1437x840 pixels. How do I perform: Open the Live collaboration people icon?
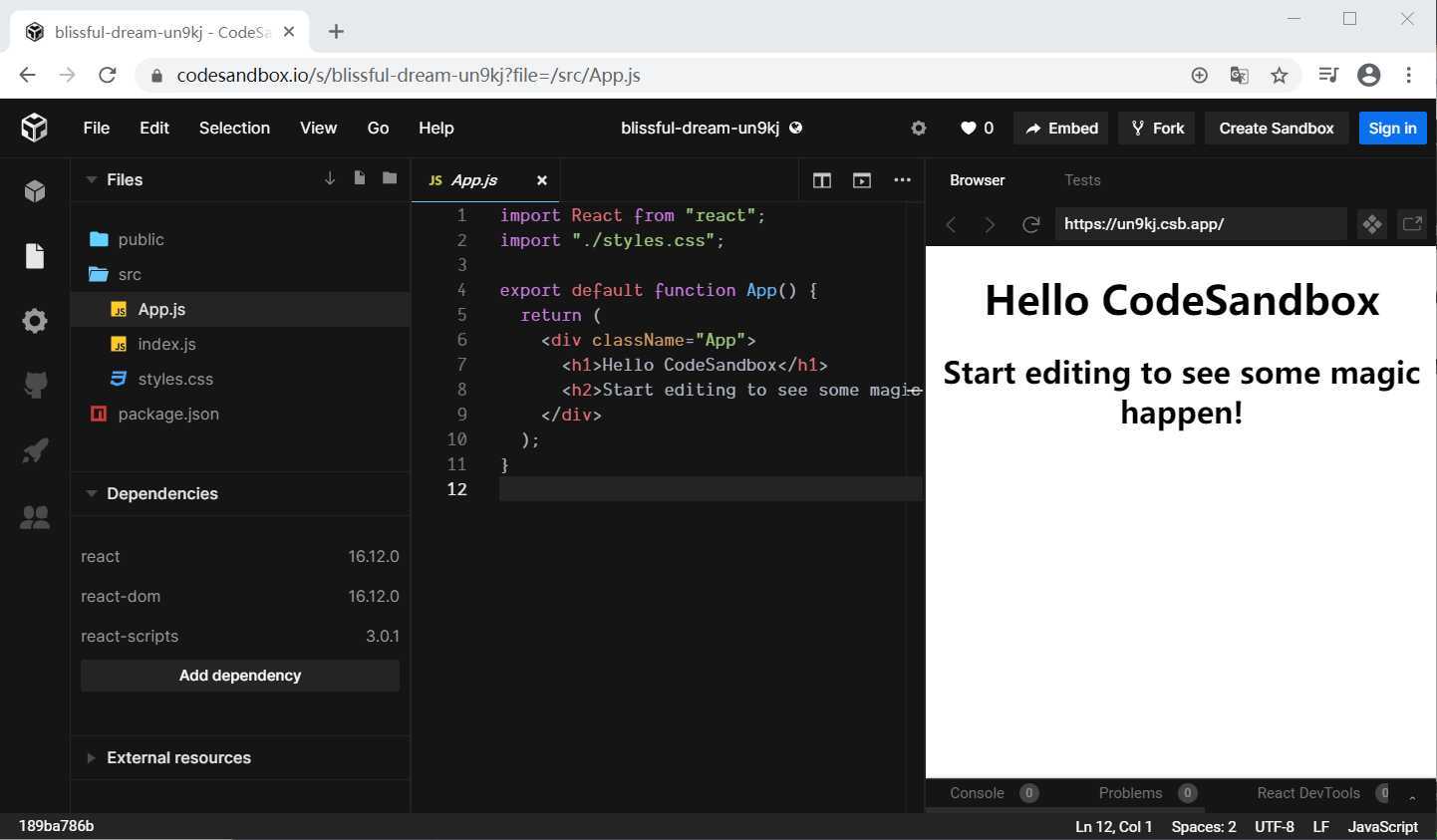tap(35, 516)
